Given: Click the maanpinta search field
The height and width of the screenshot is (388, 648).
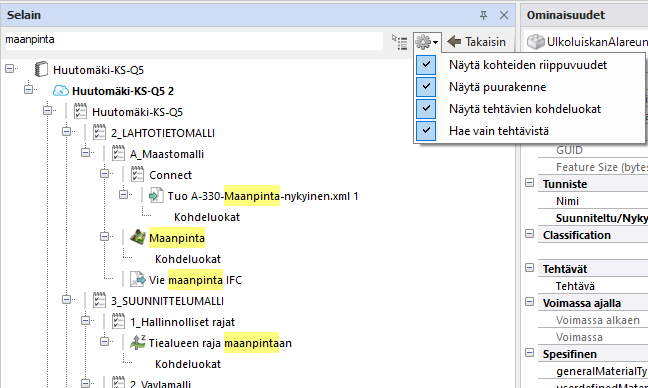Looking at the screenshot, I should click(194, 40).
